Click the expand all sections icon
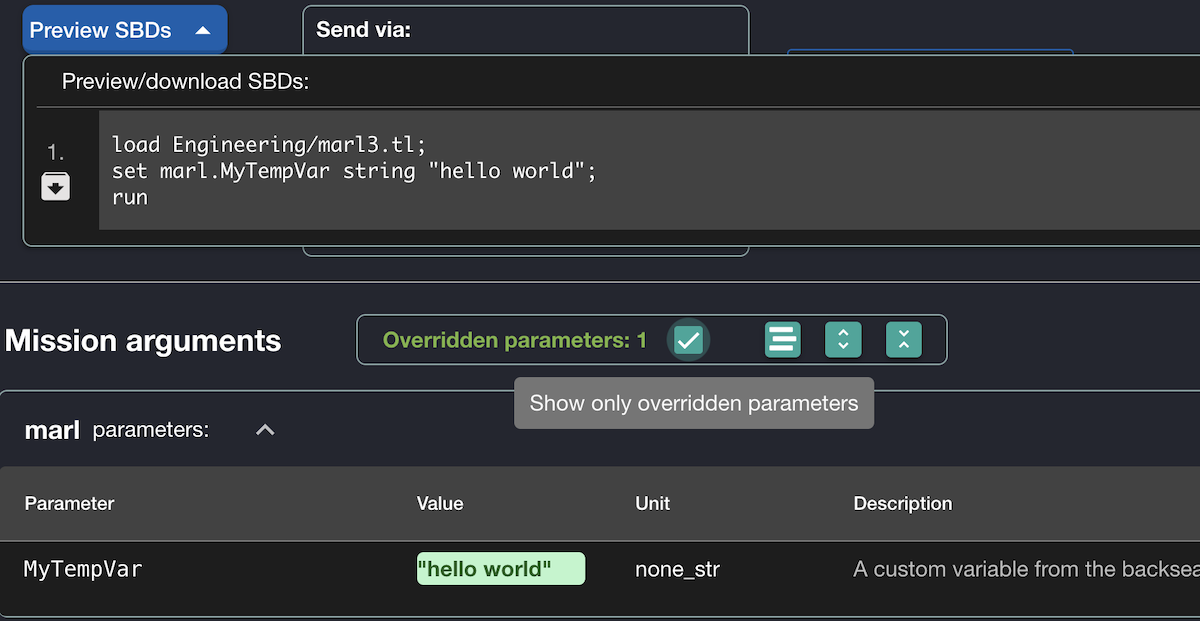The height and width of the screenshot is (621, 1200). click(843, 340)
